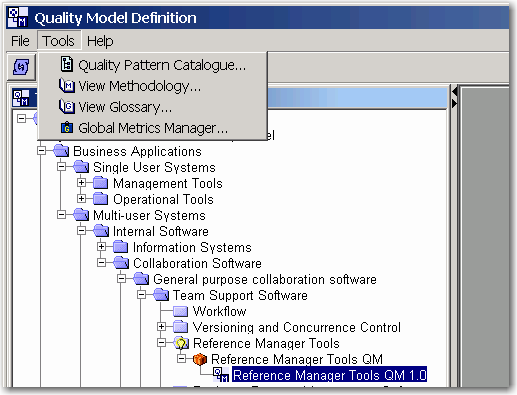Collapse the Reference Manager Tools QM node

coord(181,359)
